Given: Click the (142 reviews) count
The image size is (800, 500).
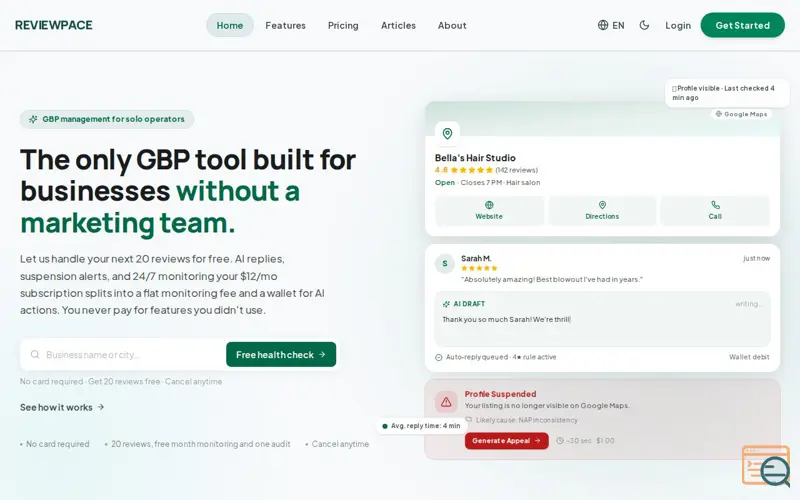Looking at the screenshot, I should 516,170.
